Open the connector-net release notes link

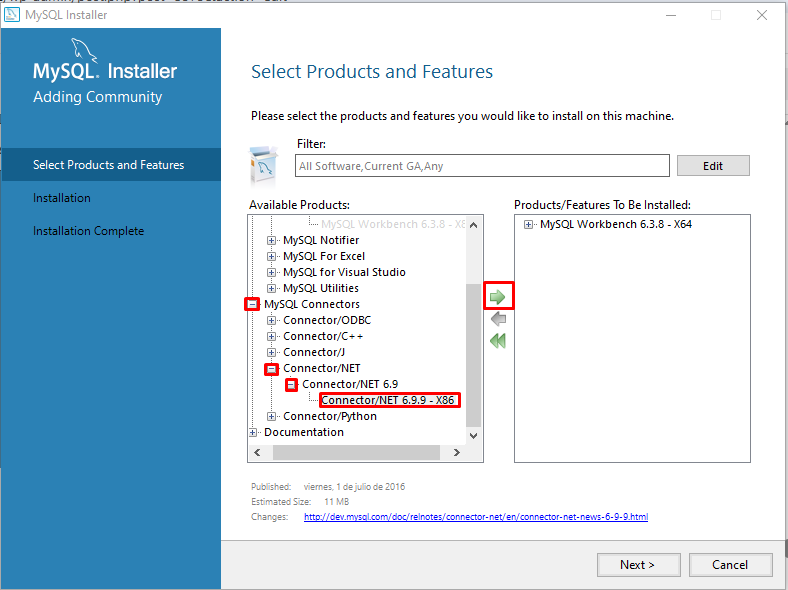click(476, 517)
